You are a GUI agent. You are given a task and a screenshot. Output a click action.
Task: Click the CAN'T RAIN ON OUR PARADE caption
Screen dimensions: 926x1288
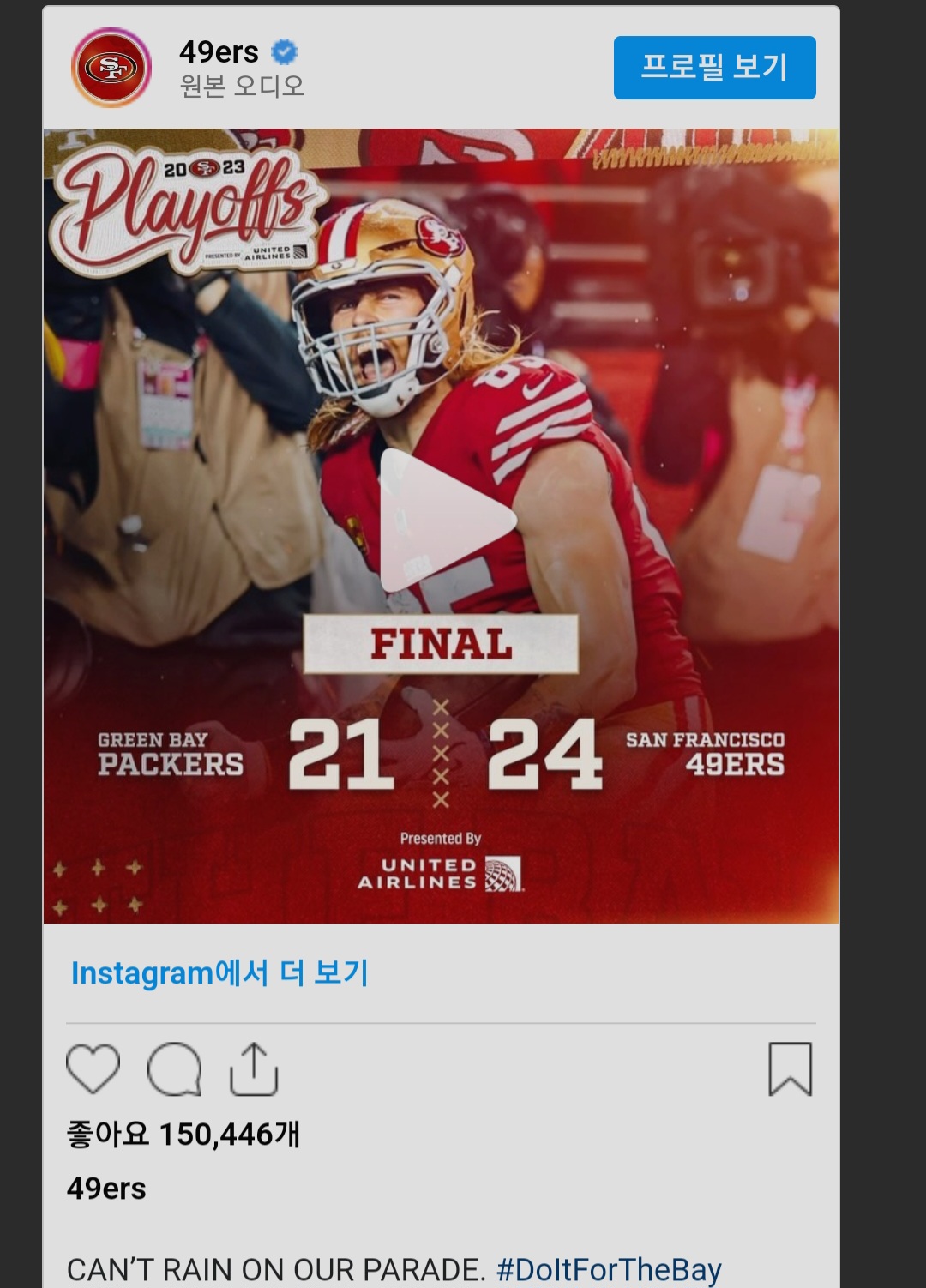(276, 1269)
